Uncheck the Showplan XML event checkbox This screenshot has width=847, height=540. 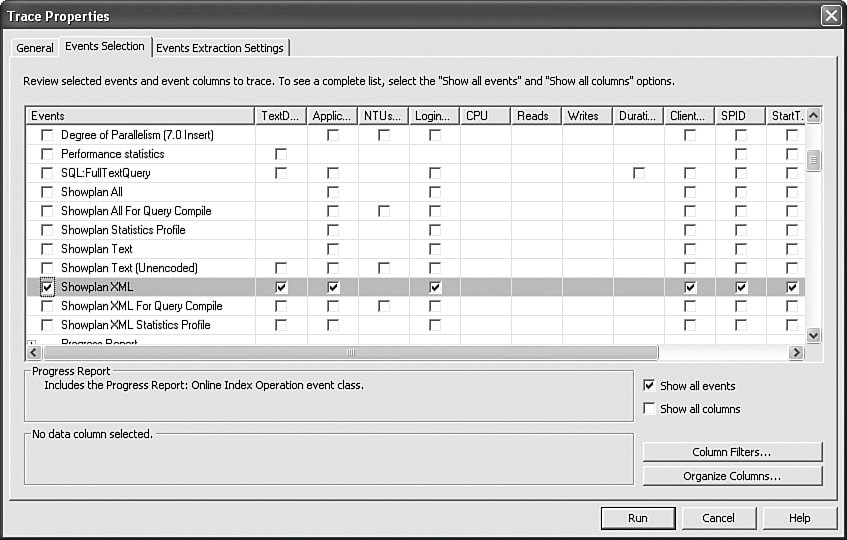(47, 287)
